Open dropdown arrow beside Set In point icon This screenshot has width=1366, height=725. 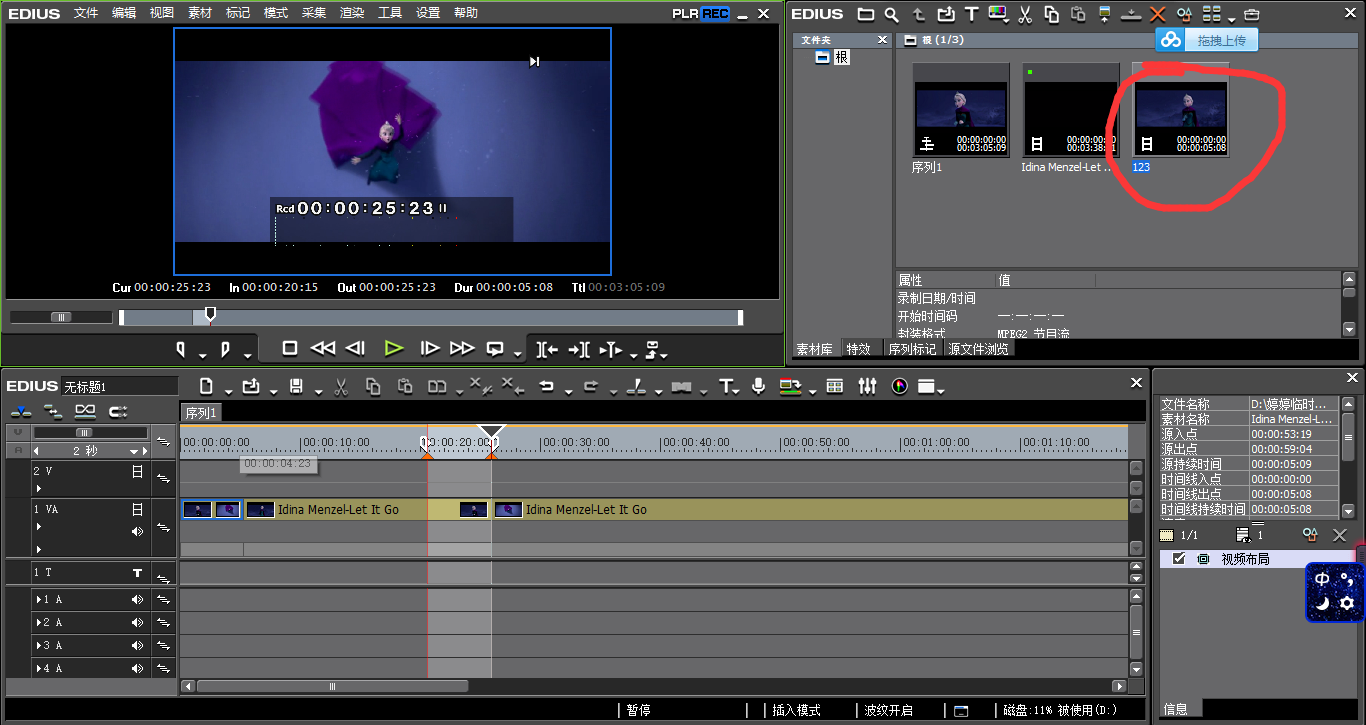tap(202, 354)
